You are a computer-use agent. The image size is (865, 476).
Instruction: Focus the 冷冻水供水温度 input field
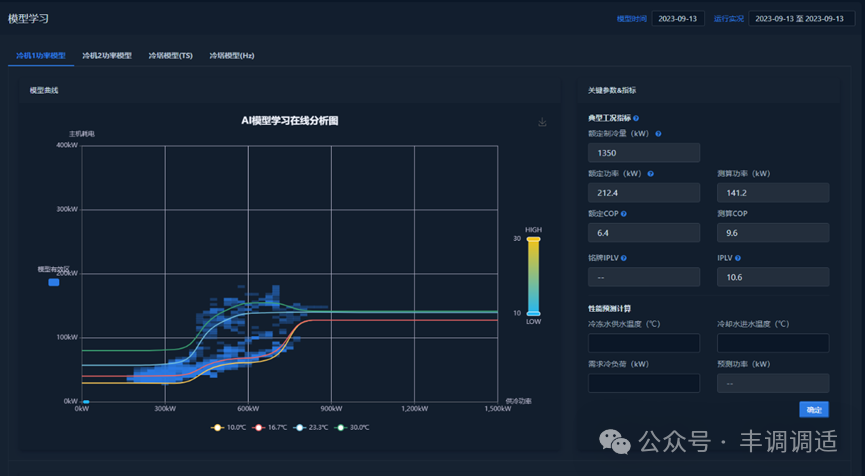(x=644, y=343)
